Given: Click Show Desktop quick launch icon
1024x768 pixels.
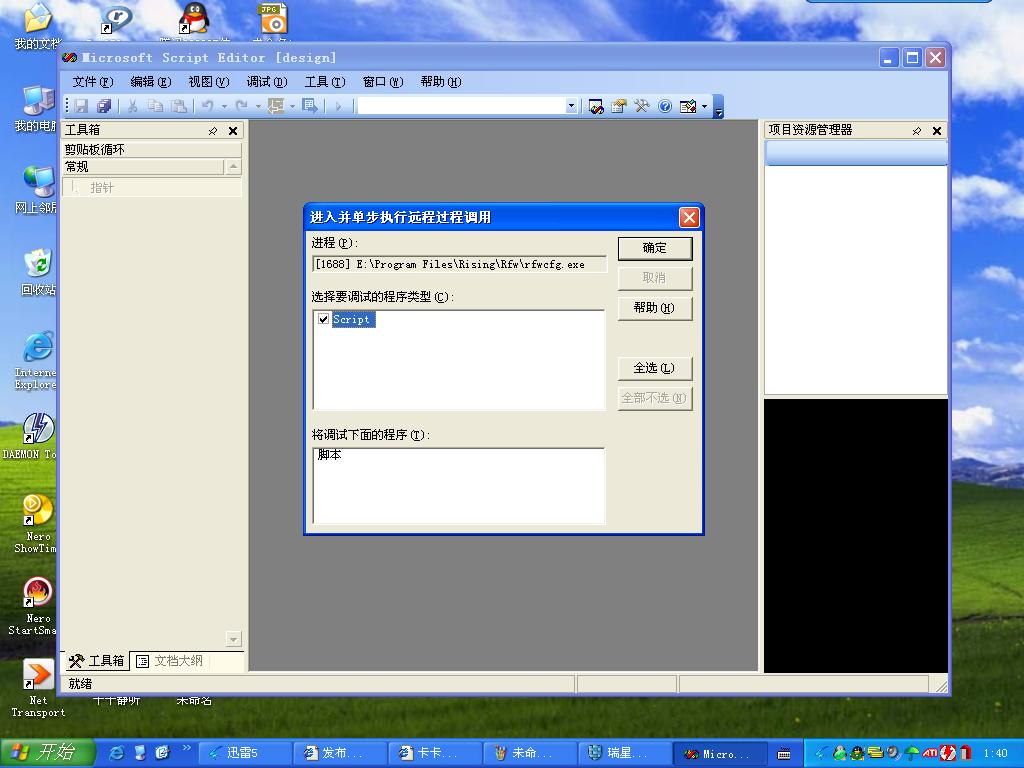Looking at the screenshot, I should coord(139,753).
